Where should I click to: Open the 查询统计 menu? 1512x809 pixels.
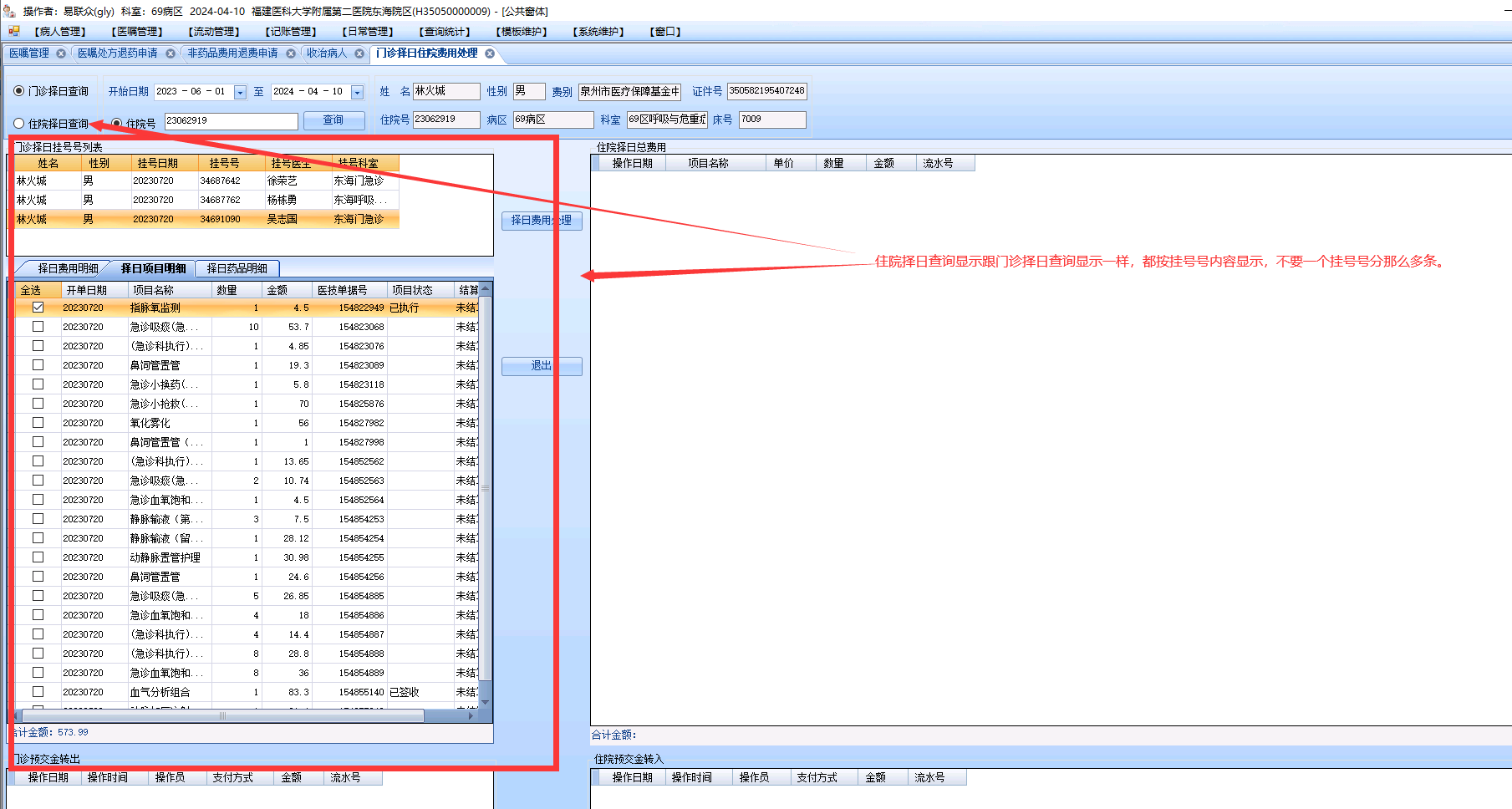[445, 32]
